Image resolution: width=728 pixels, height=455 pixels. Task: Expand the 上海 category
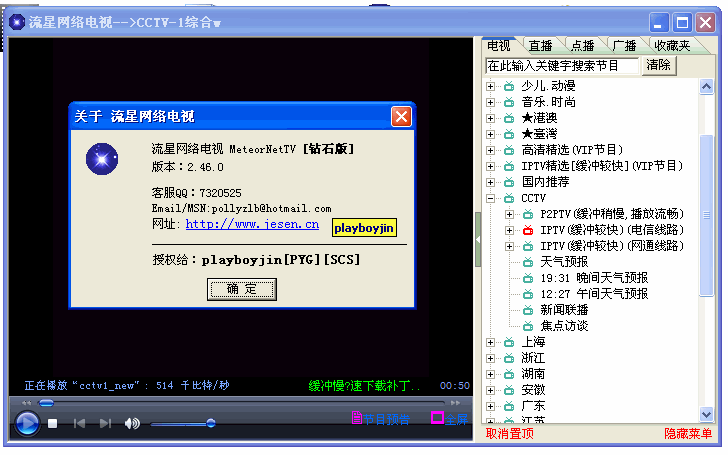tap(490, 342)
